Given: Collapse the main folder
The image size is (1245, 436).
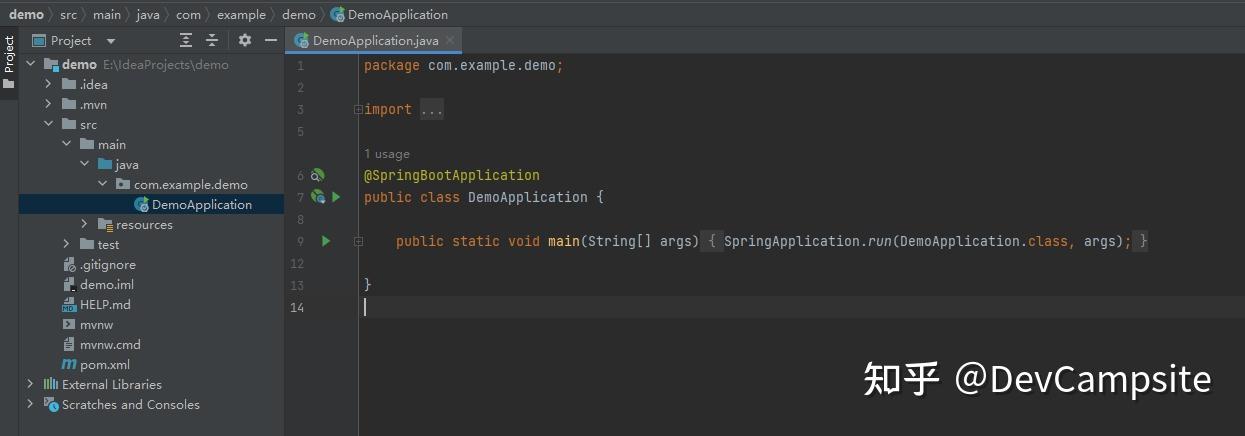Looking at the screenshot, I should (x=66, y=144).
